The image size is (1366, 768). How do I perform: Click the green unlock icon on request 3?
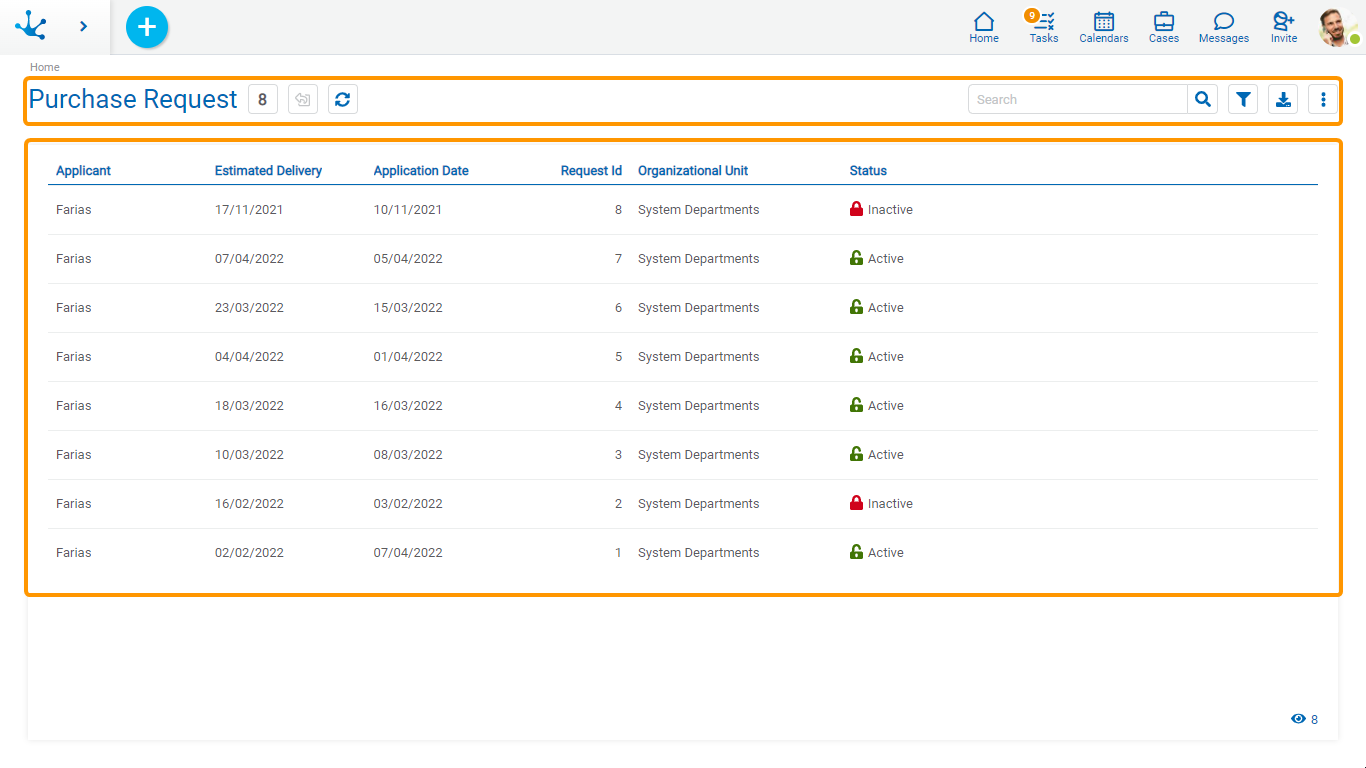pyautogui.click(x=856, y=454)
